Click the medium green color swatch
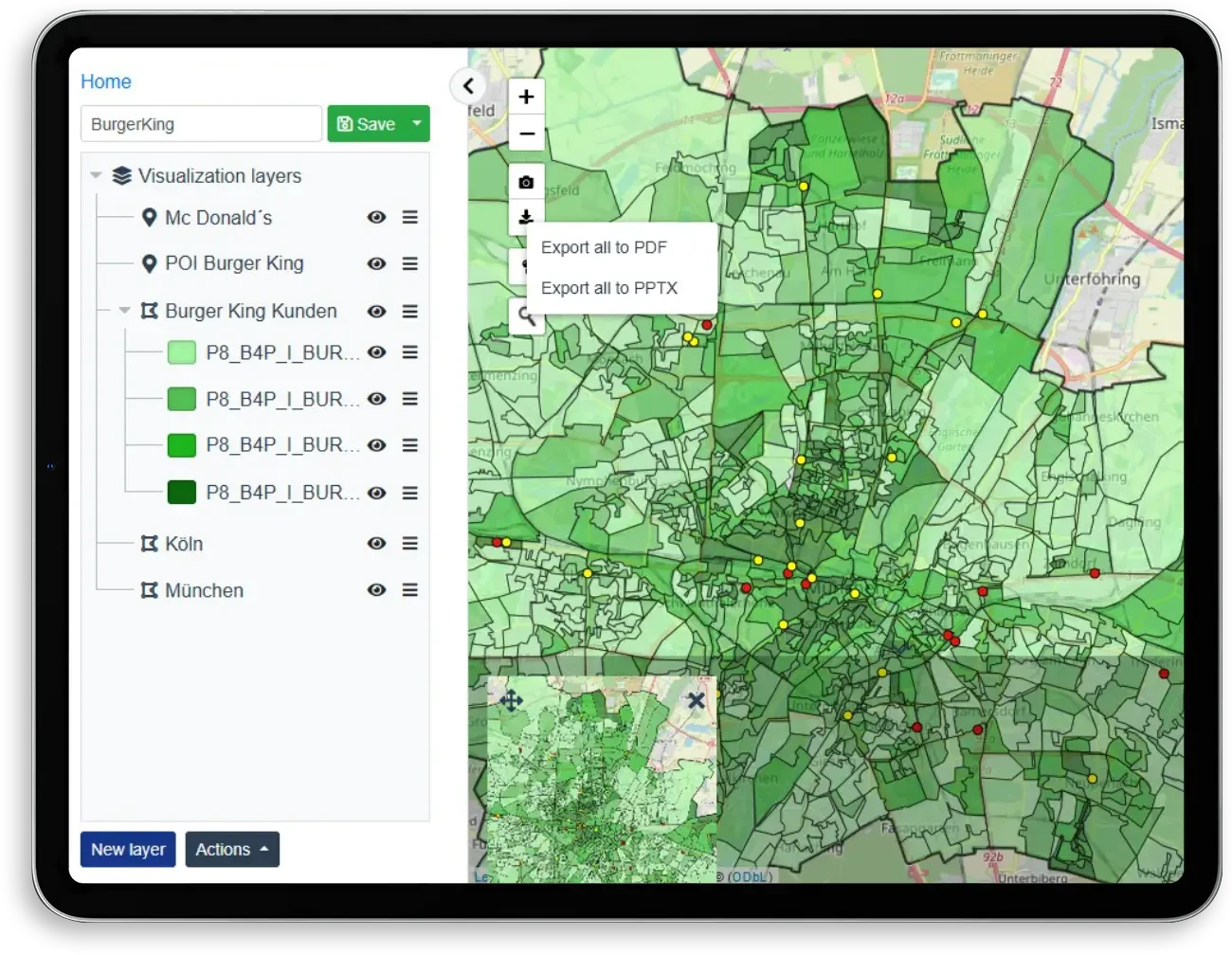 pos(181,399)
